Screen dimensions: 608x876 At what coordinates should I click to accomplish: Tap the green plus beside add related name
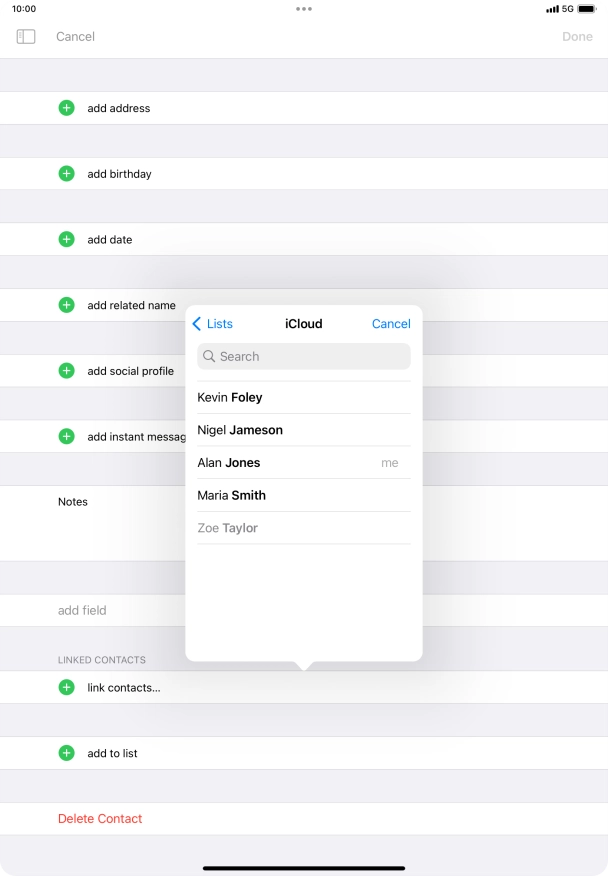(x=66, y=305)
